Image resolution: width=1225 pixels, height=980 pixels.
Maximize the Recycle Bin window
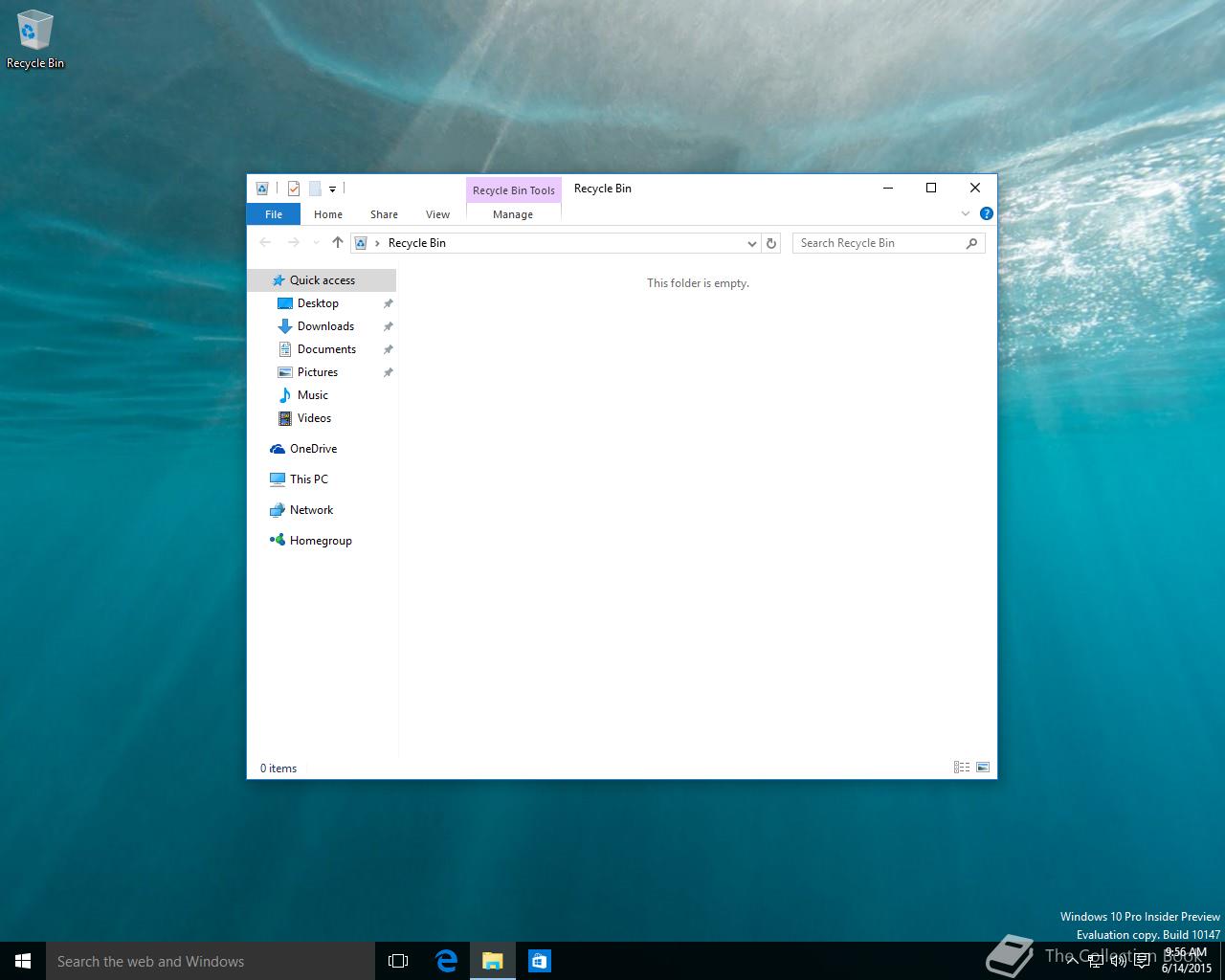[x=931, y=189]
